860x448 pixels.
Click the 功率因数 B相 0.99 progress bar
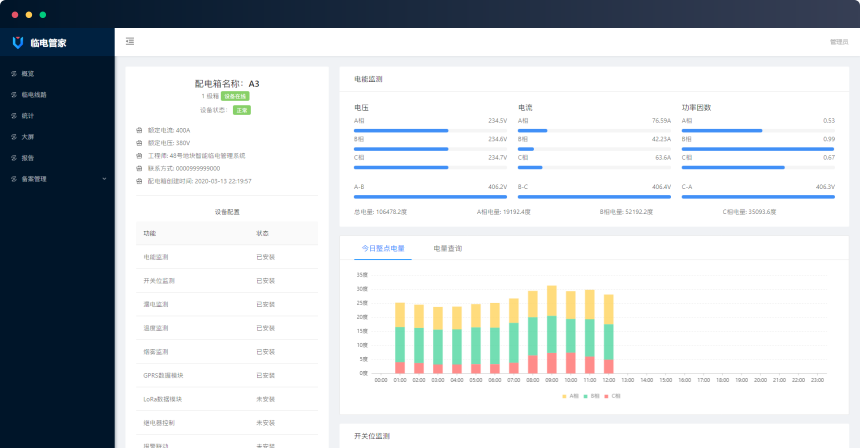(x=758, y=149)
